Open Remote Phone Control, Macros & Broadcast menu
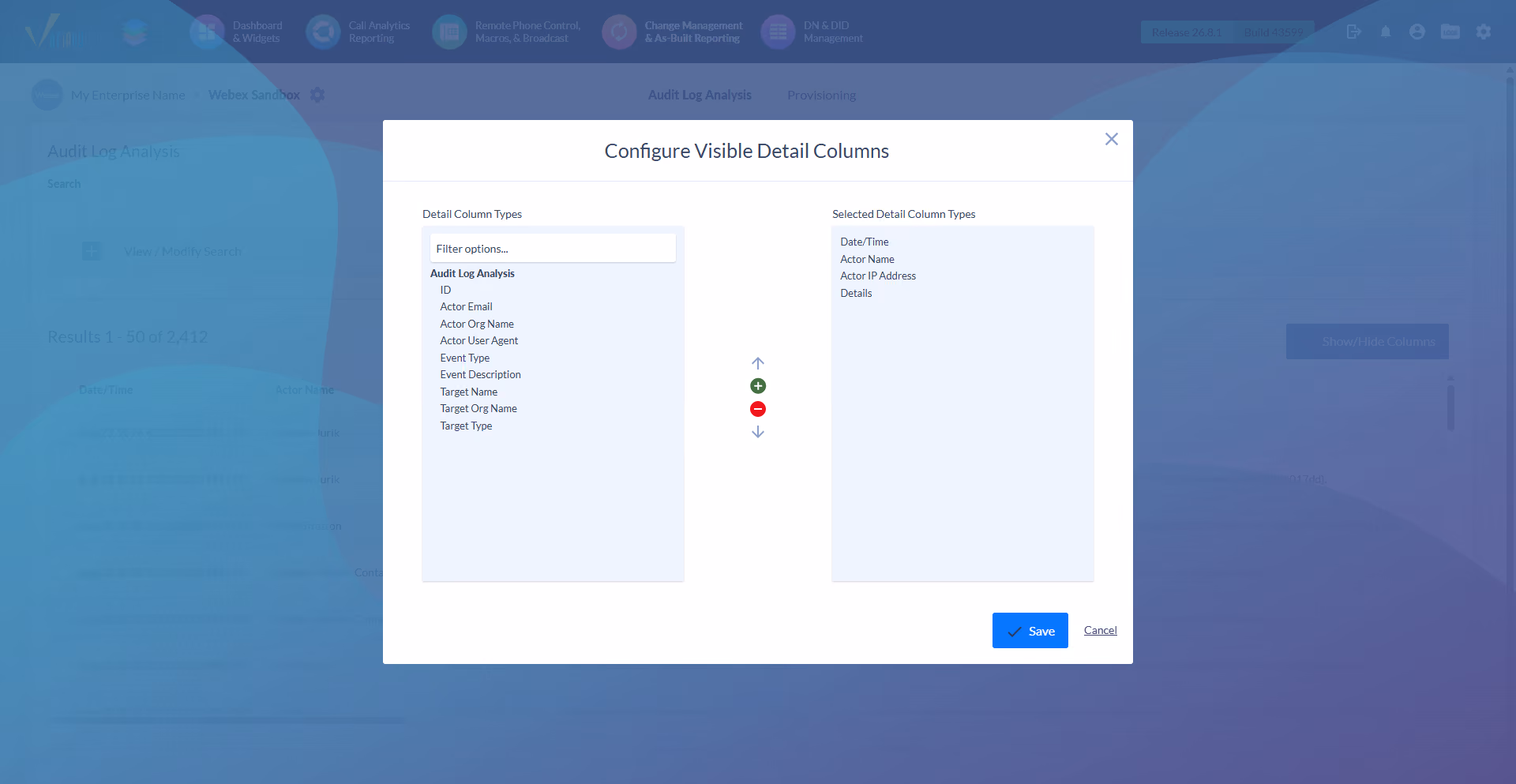Viewport: 1516px width, 784px height. coord(507,32)
